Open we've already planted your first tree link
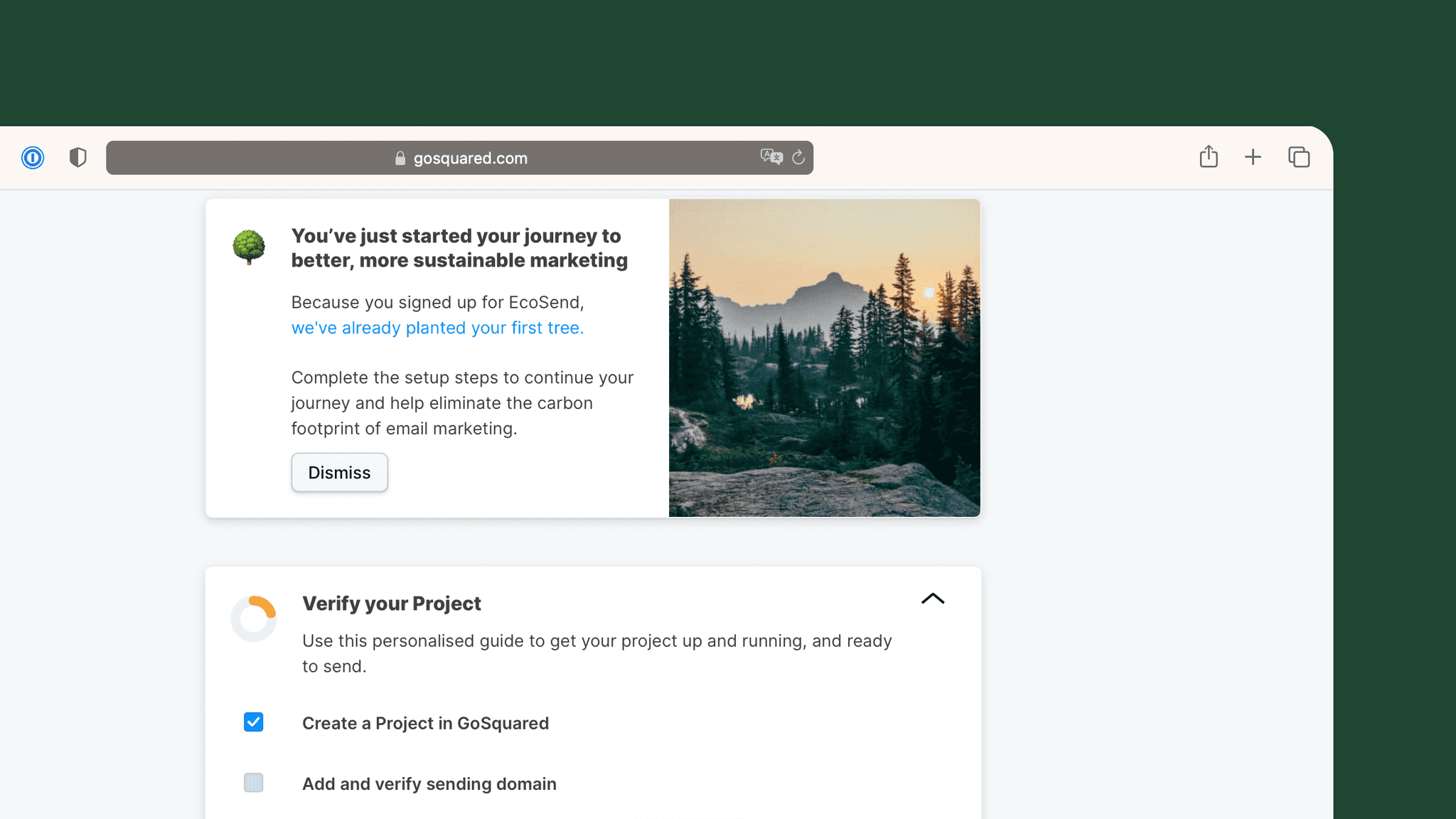1456x819 pixels. [x=437, y=328]
